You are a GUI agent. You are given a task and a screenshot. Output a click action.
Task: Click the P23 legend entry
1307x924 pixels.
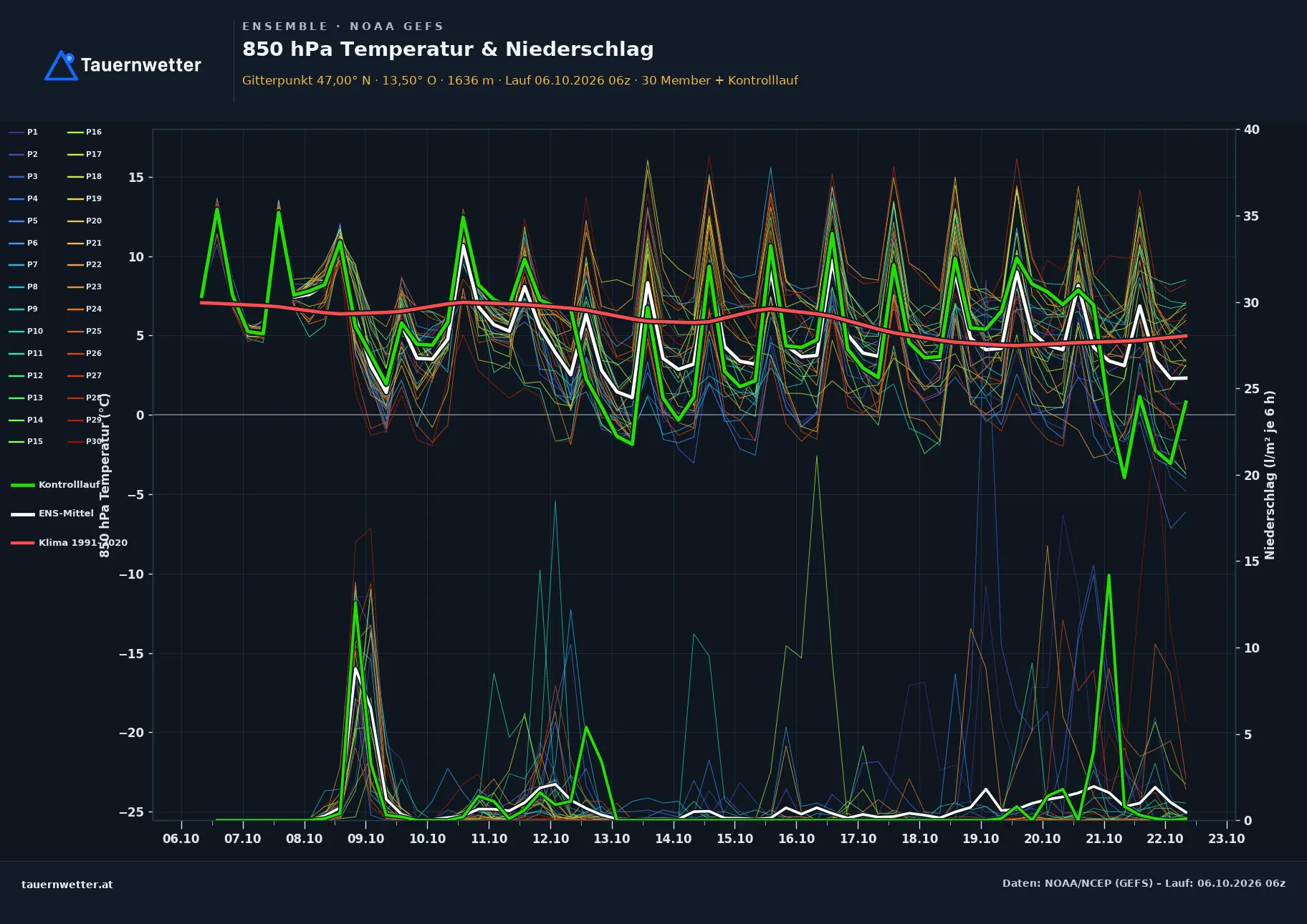(x=85, y=287)
